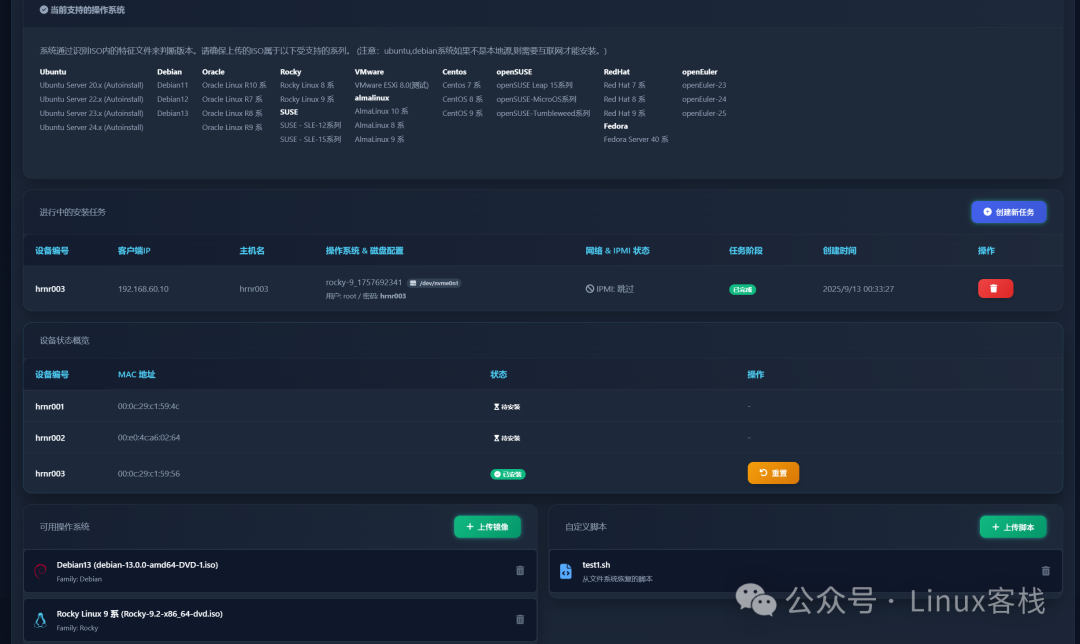1080x644 pixels.
Task: Click the 创建时间 column header
Action: (x=840, y=251)
